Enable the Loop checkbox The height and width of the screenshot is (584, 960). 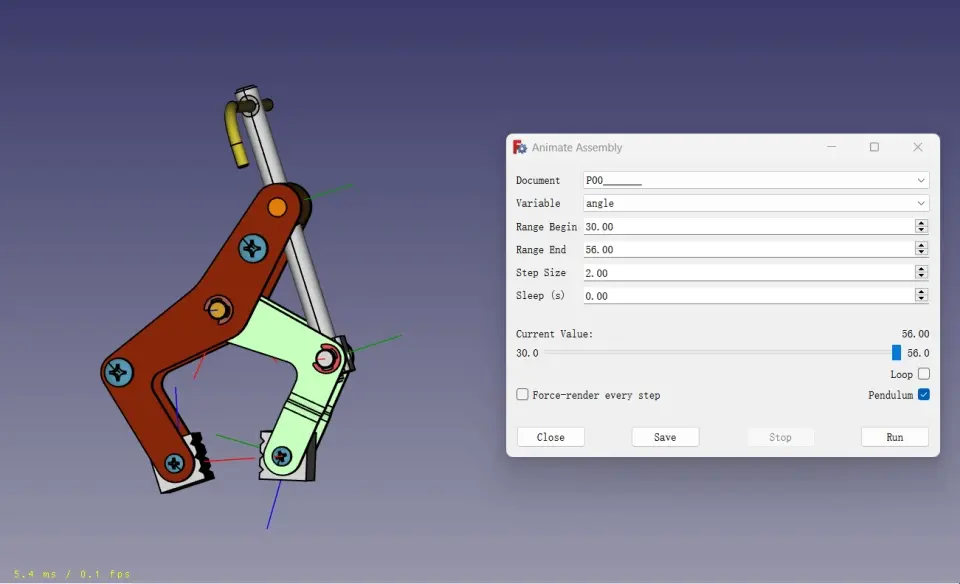coord(924,373)
